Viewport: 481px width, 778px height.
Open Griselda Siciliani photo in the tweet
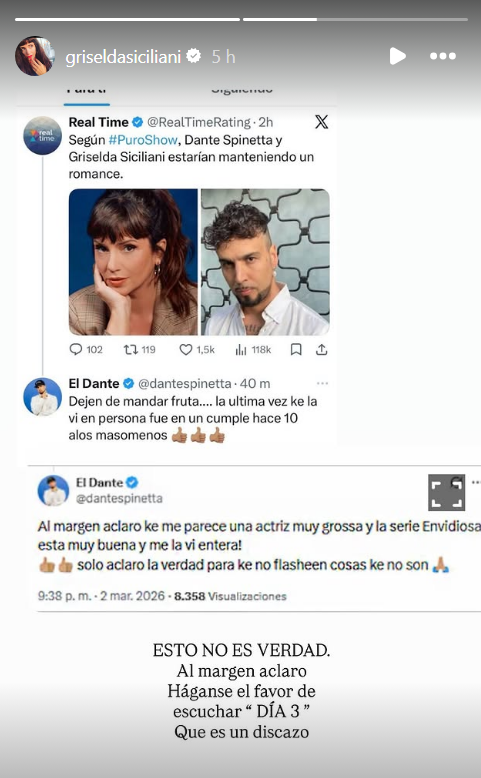(133, 262)
